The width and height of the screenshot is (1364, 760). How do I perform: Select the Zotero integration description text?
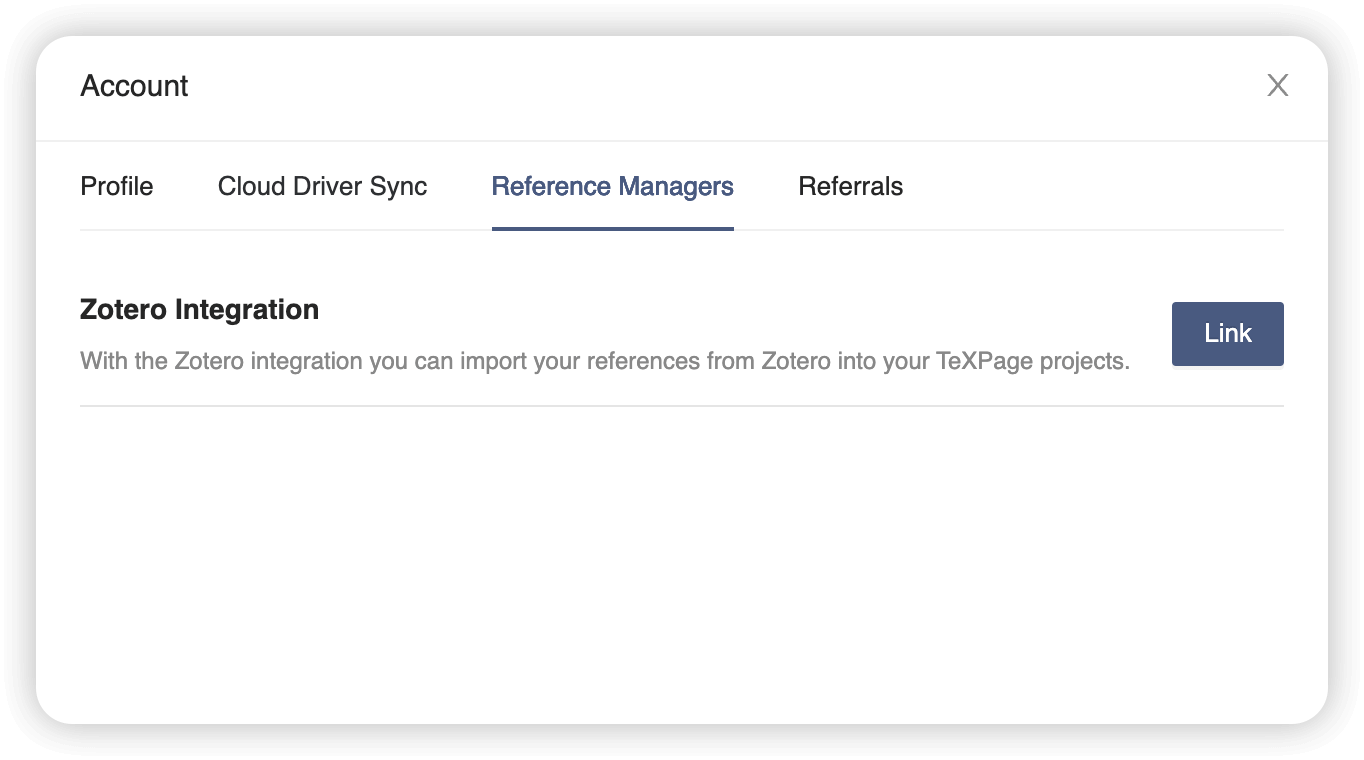pos(604,361)
